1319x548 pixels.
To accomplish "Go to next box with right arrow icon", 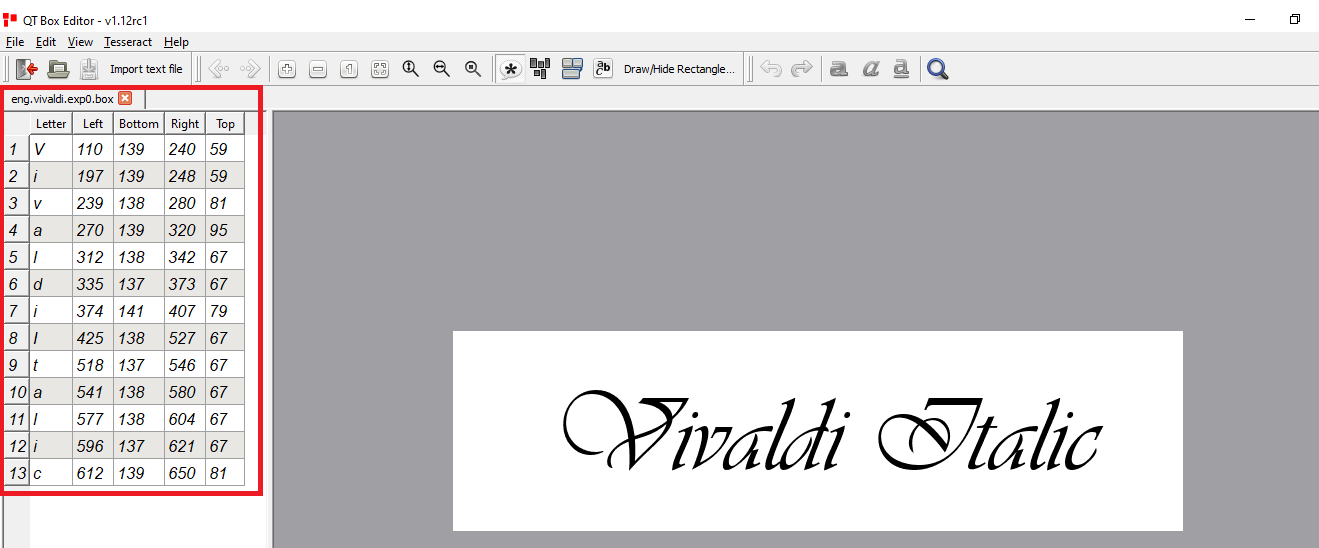I will 250,69.
